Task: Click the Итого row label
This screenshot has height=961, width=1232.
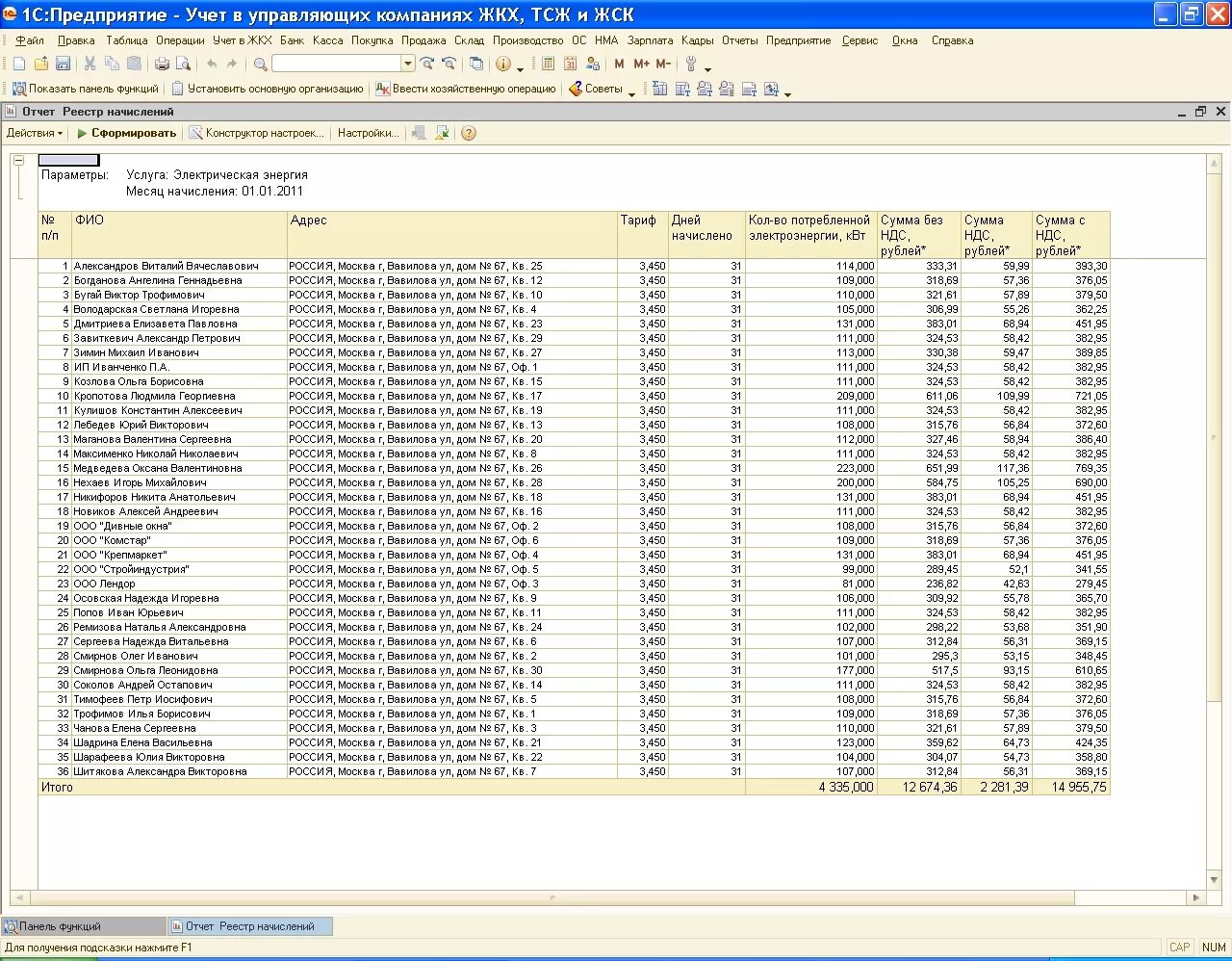Action: coord(57,787)
